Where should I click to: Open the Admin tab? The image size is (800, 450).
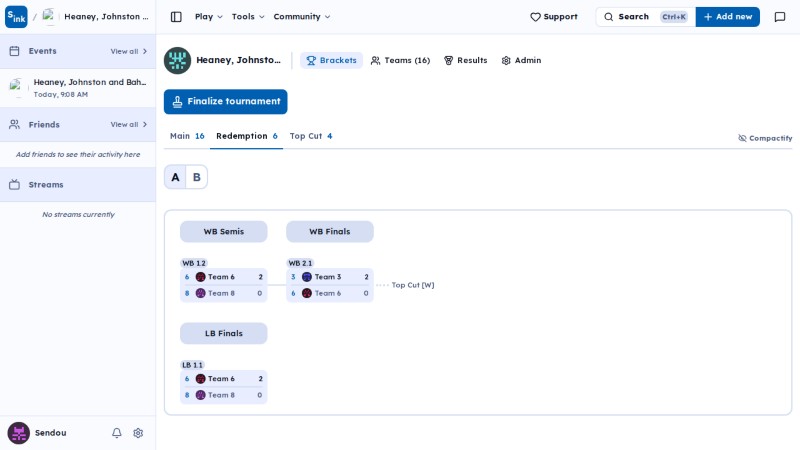tap(521, 60)
